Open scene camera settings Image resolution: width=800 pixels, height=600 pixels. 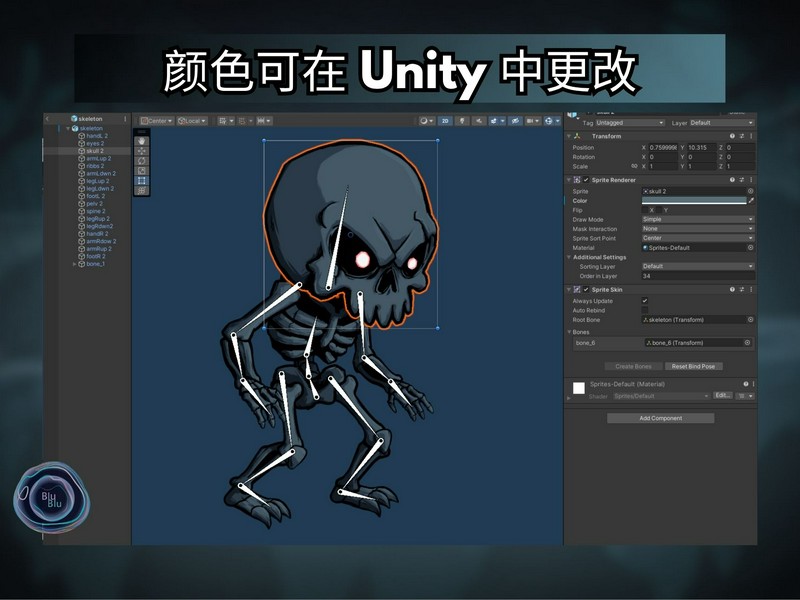click(x=533, y=121)
